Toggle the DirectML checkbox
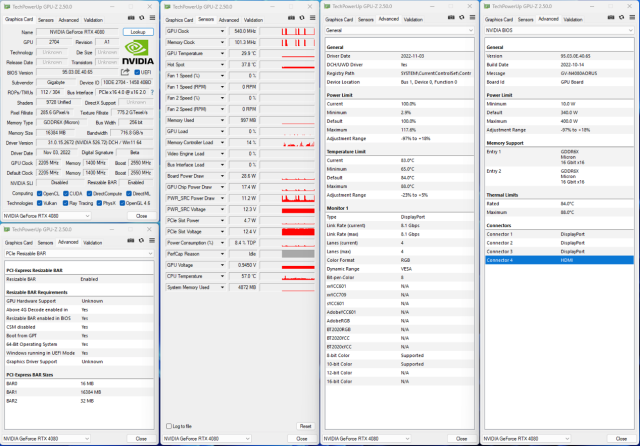The width and height of the screenshot is (640, 446). pos(129,193)
